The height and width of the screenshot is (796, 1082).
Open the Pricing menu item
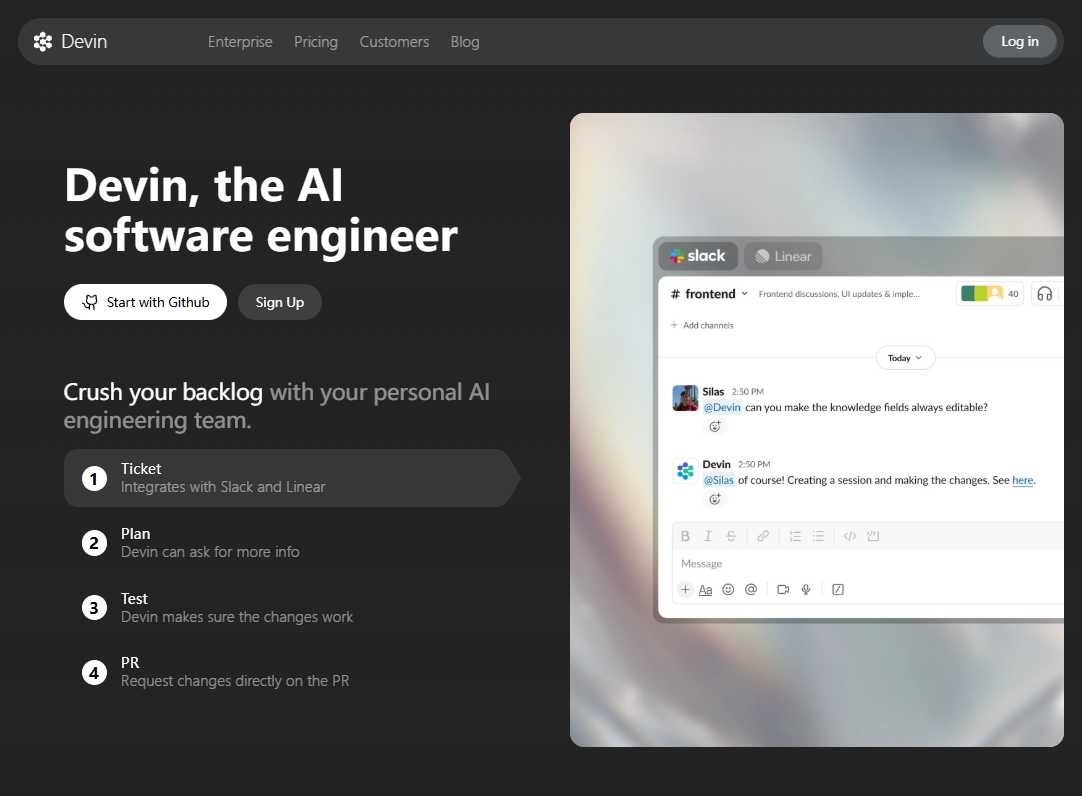click(x=316, y=42)
